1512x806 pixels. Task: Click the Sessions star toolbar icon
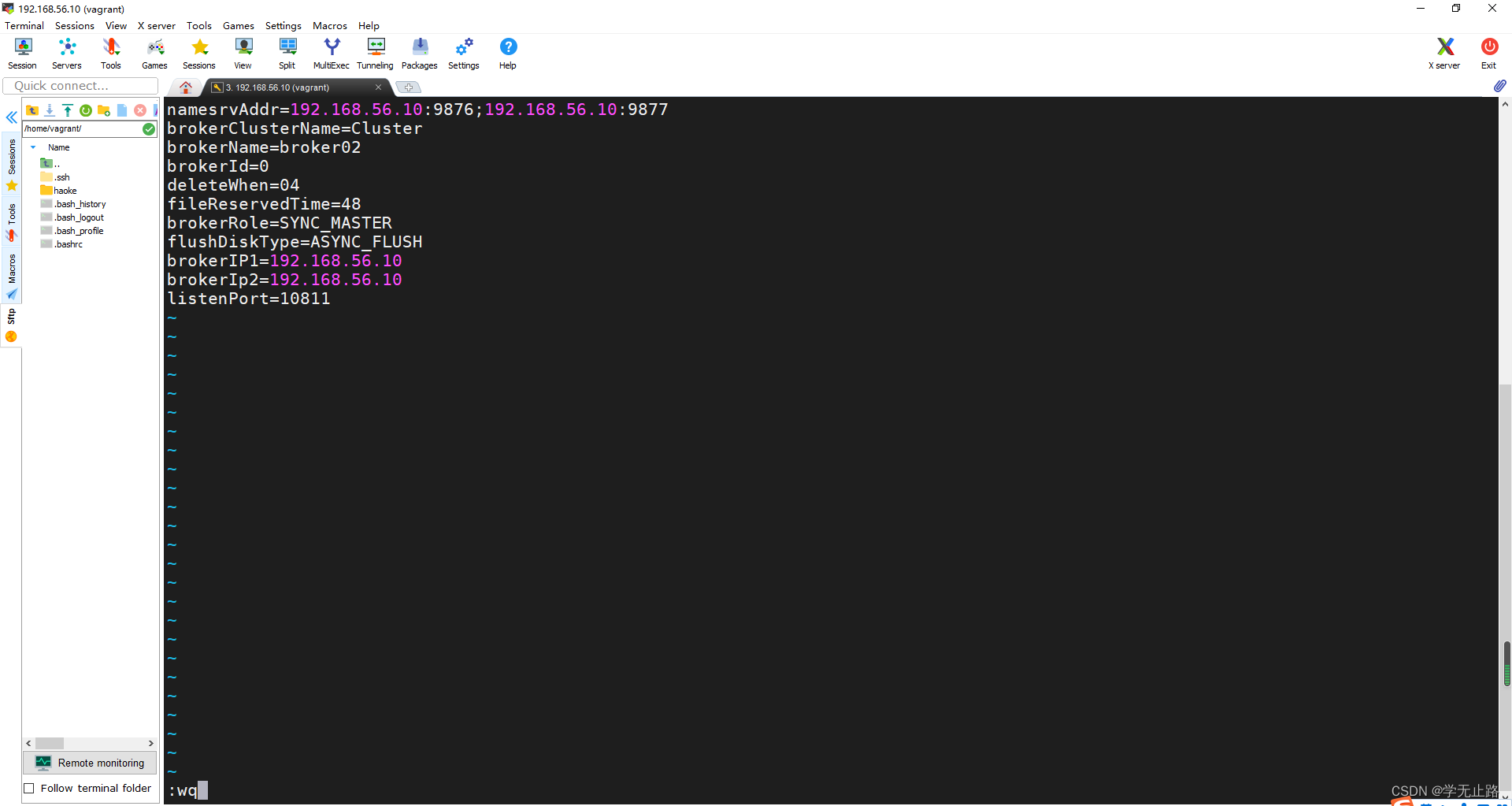coord(199,54)
